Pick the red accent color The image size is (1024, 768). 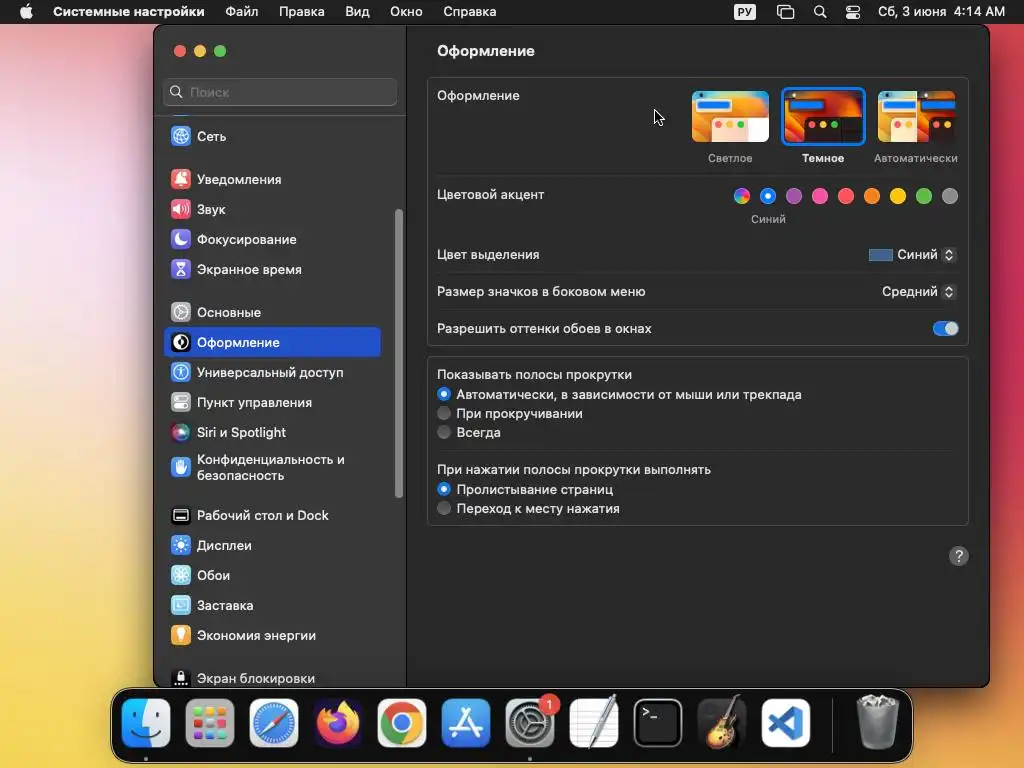(846, 196)
